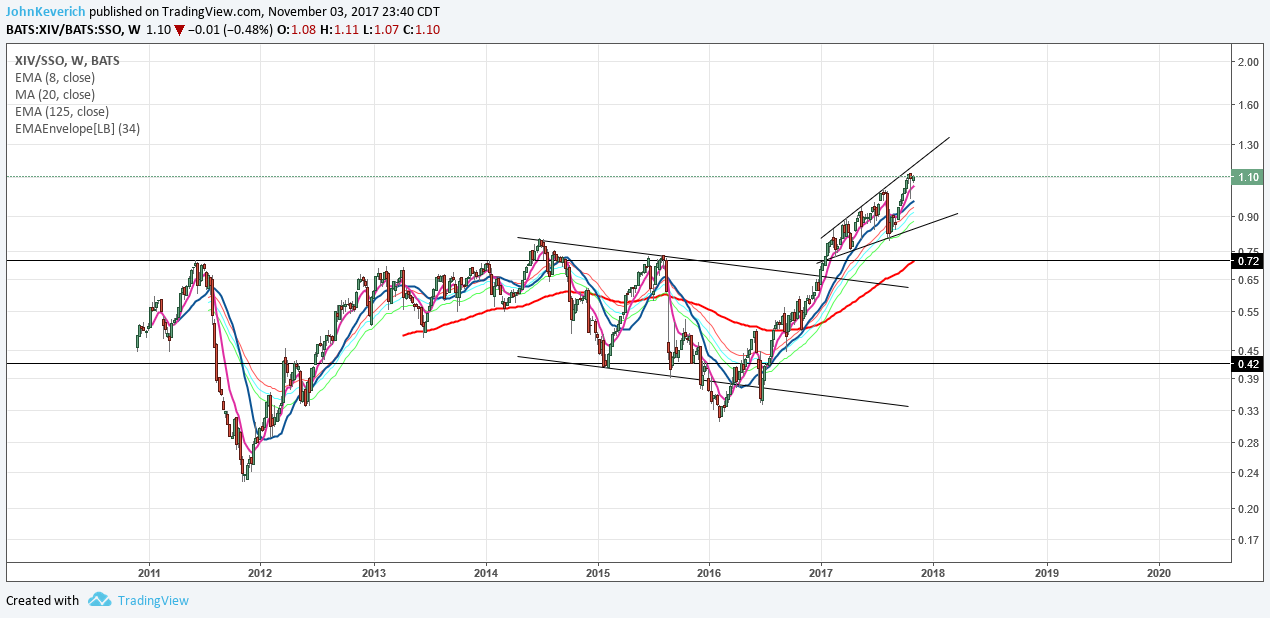Click the 2.00 price axis label

(x=1247, y=62)
